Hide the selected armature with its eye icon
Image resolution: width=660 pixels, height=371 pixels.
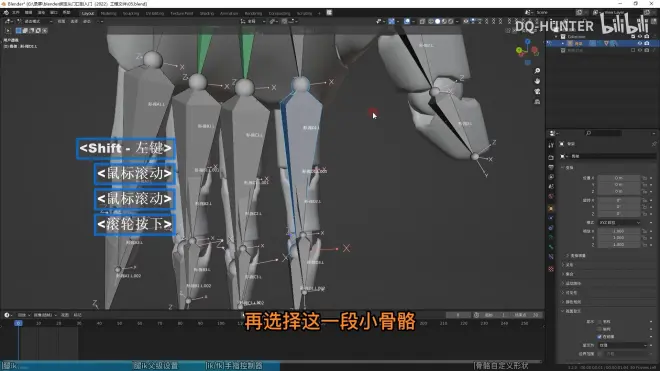tap(640, 43)
